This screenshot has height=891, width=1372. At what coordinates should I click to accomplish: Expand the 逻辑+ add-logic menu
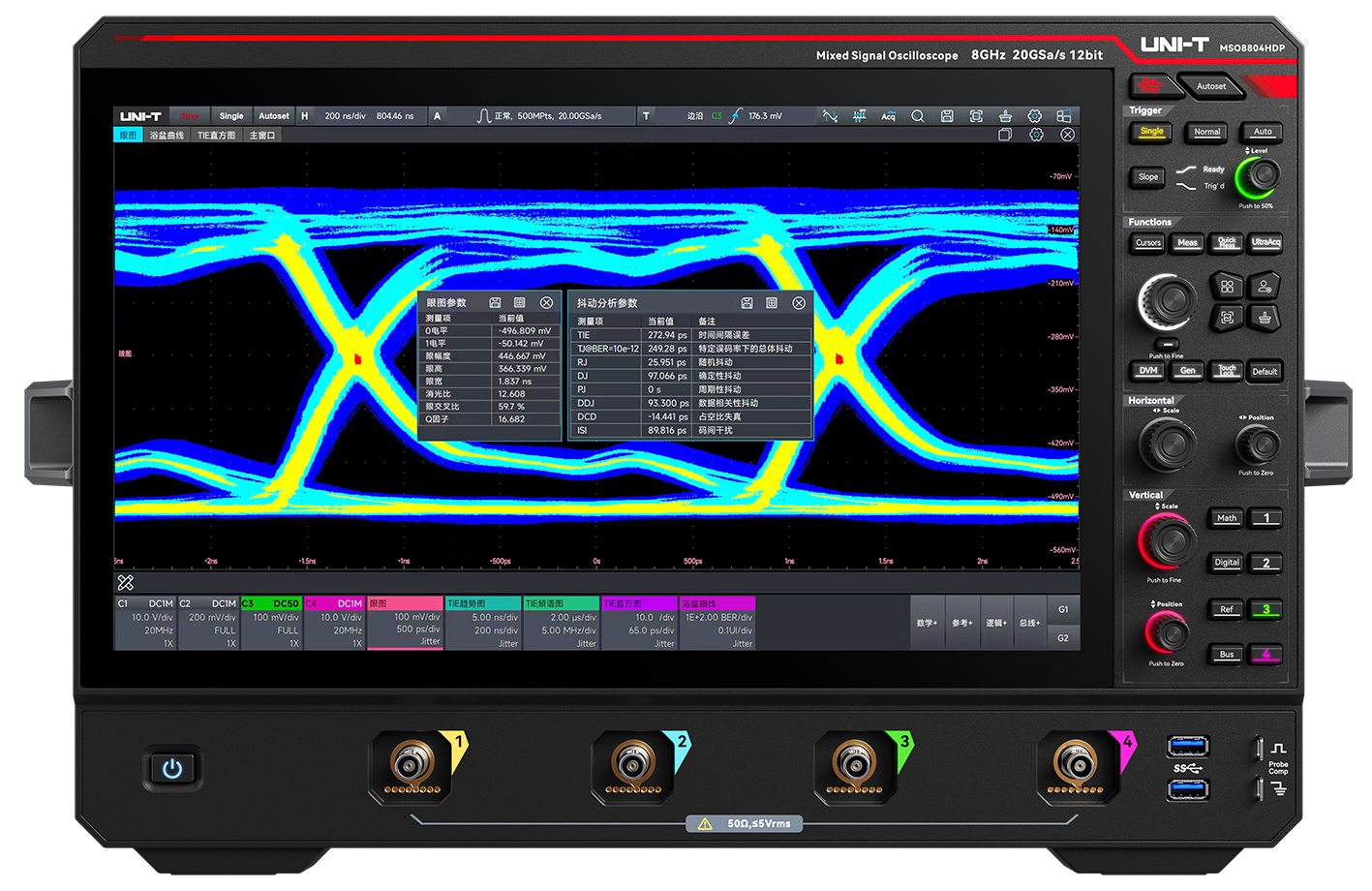pos(995,623)
